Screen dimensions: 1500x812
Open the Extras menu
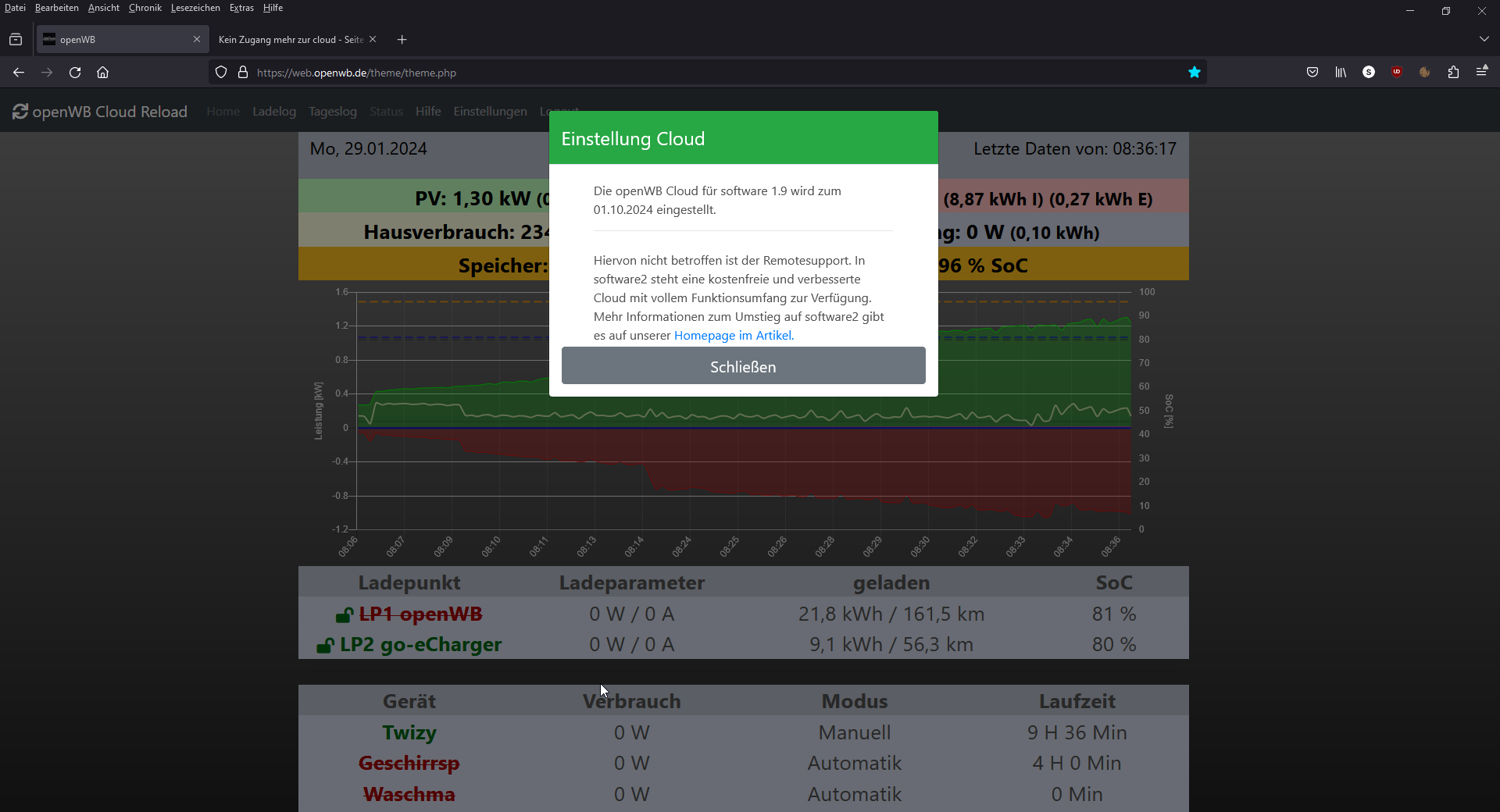[x=241, y=8]
